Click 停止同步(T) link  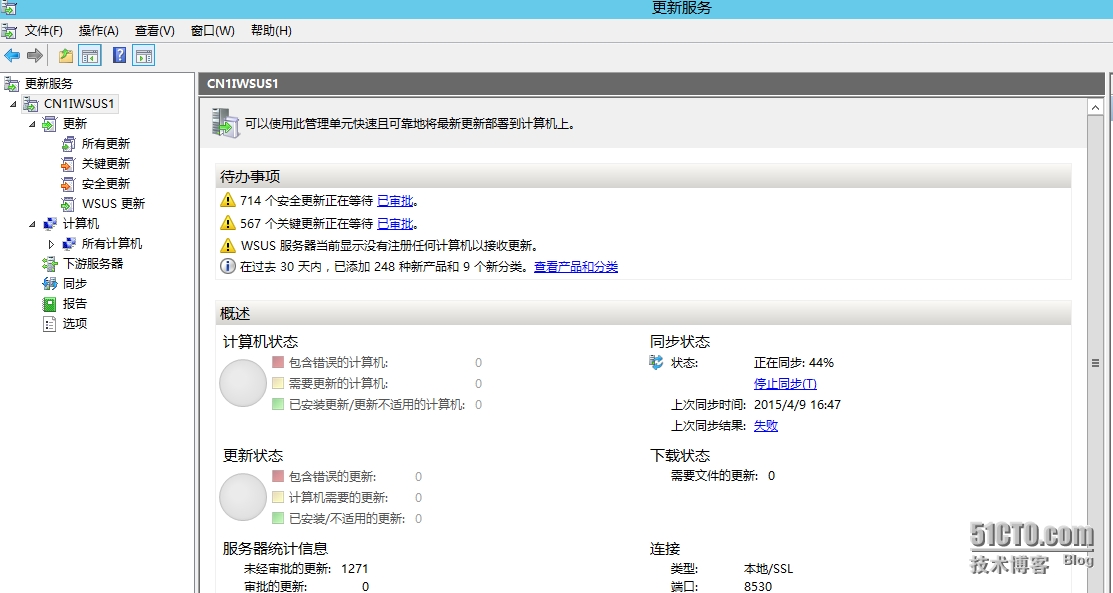pos(785,383)
